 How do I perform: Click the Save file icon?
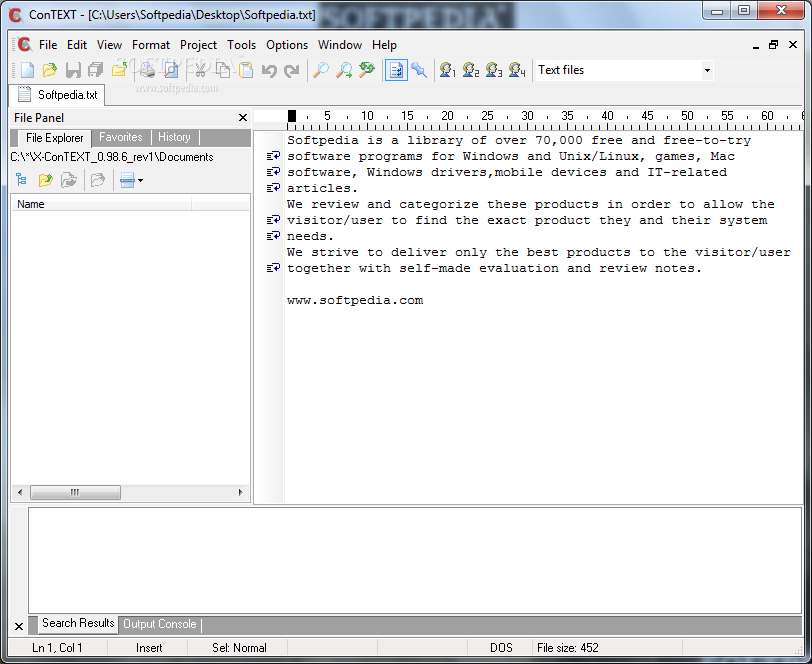click(73, 70)
